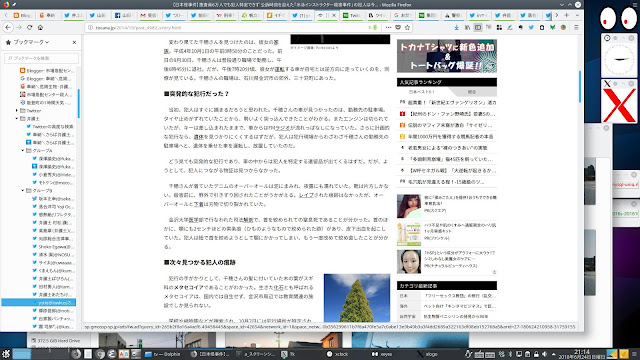Screen dimensions: 640x360
Task: Open ranked article 伝説のマフィア末裔が激白
Action: point(450,125)
